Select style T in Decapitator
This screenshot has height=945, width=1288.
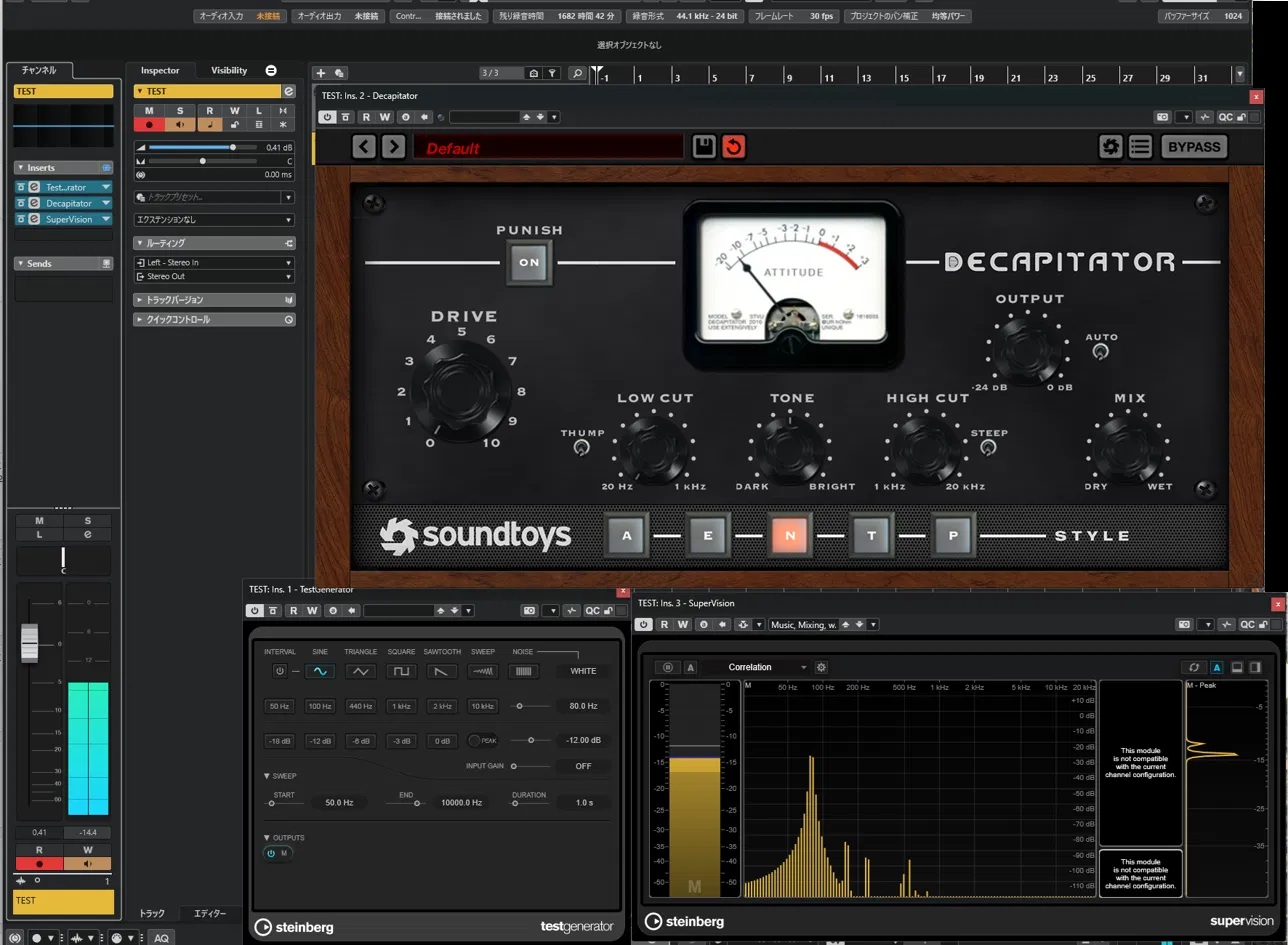[872, 535]
